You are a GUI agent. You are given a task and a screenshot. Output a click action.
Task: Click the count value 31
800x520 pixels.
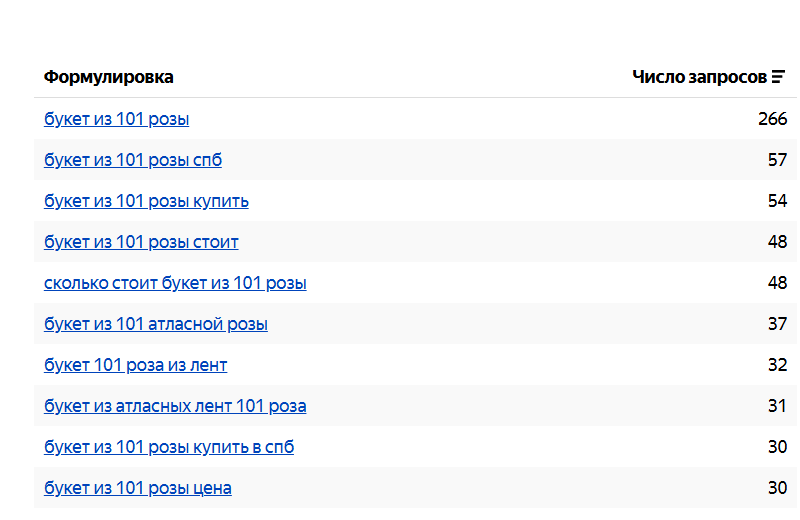[x=777, y=406]
